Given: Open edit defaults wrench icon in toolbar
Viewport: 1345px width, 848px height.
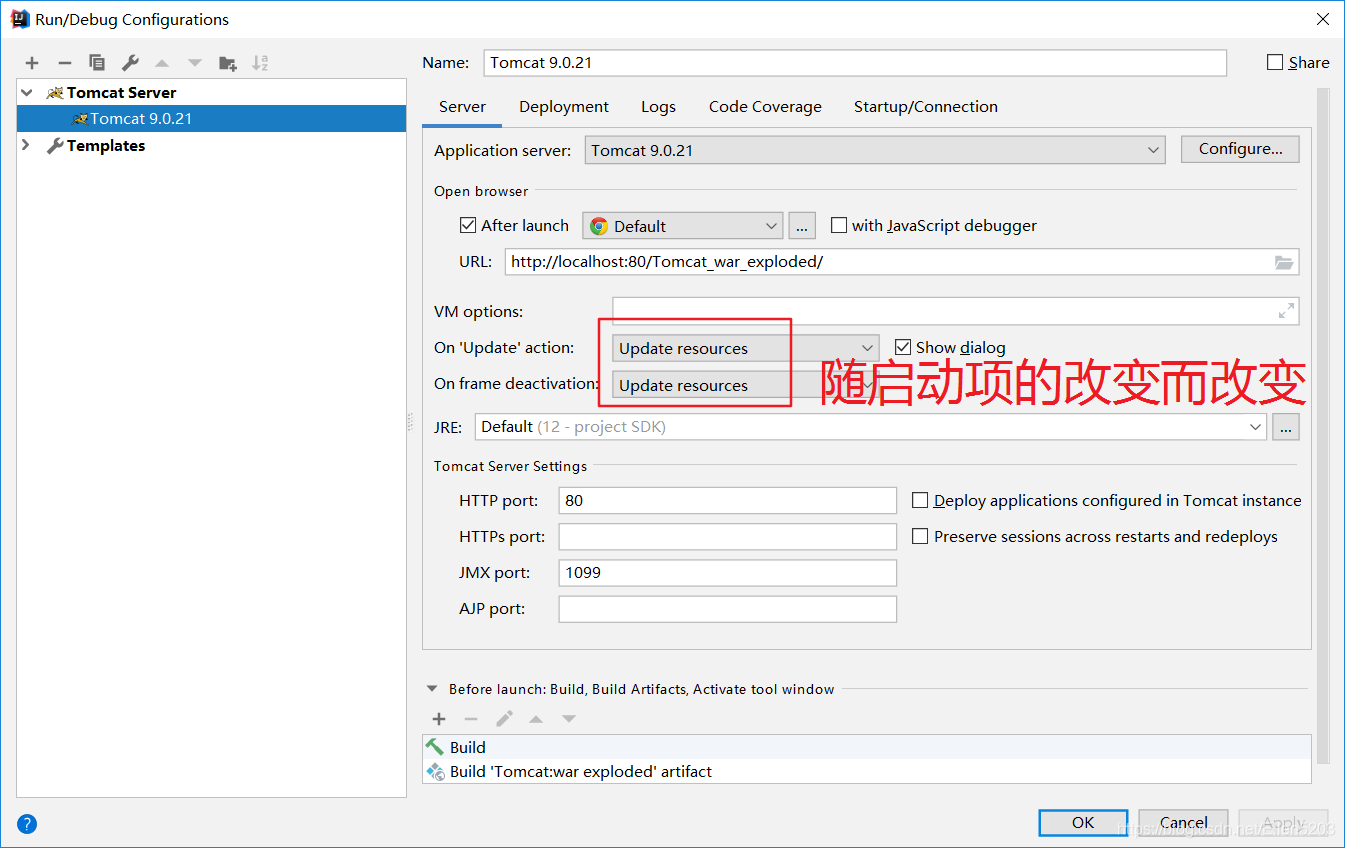Looking at the screenshot, I should [x=130, y=63].
